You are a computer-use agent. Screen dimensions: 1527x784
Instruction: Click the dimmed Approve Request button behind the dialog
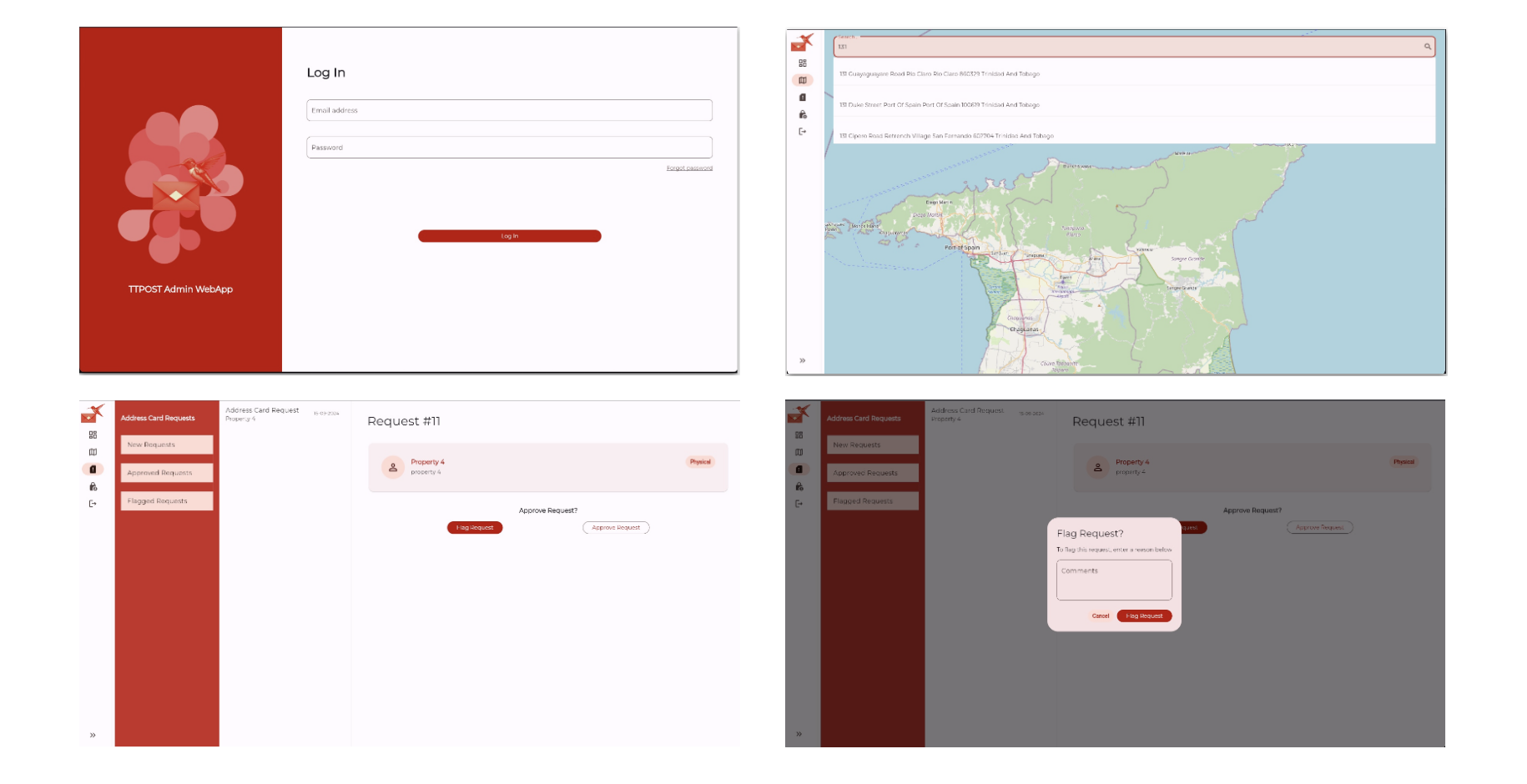pyautogui.click(x=1320, y=528)
